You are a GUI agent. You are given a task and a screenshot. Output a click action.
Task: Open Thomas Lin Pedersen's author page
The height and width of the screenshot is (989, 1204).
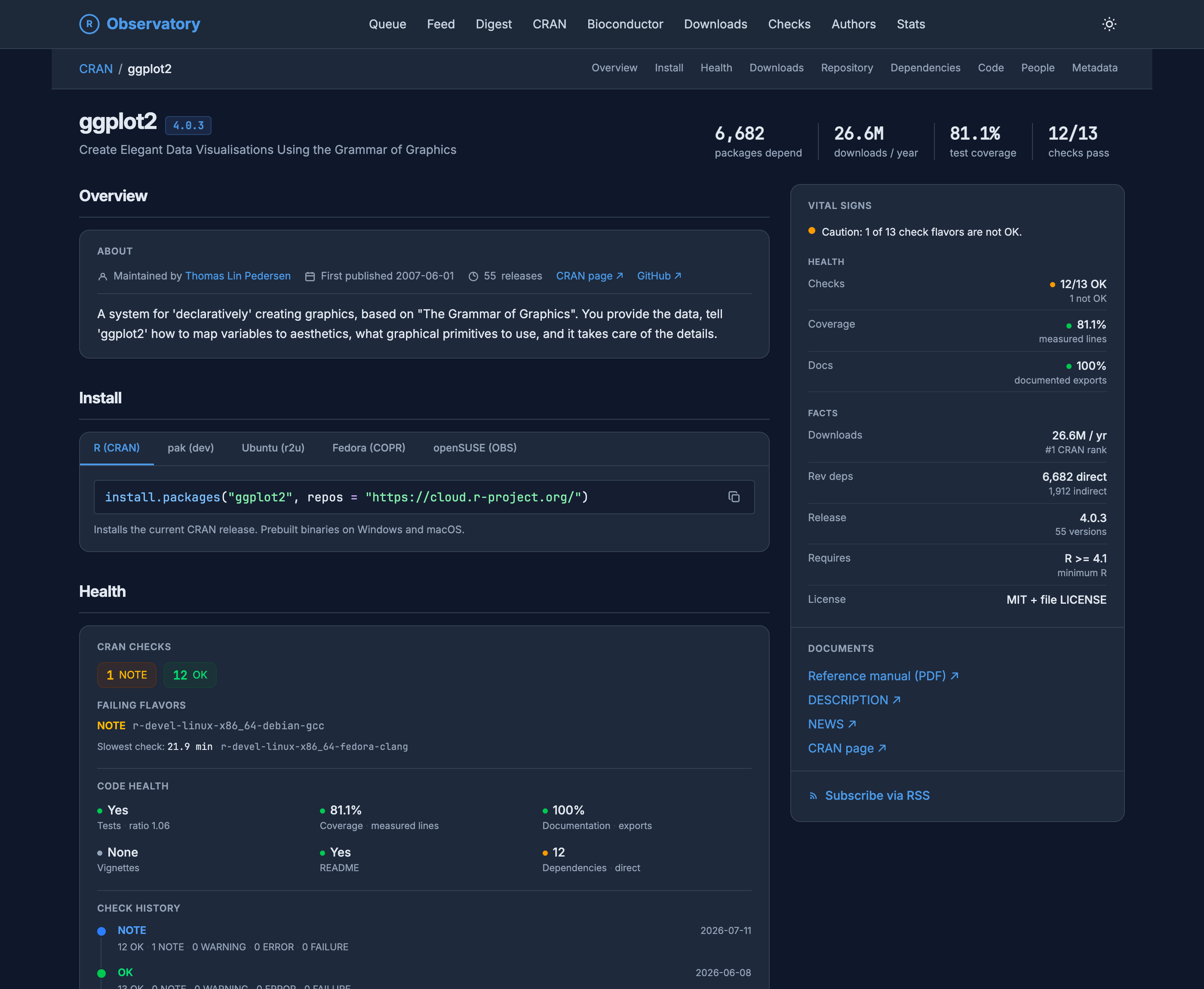click(238, 276)
